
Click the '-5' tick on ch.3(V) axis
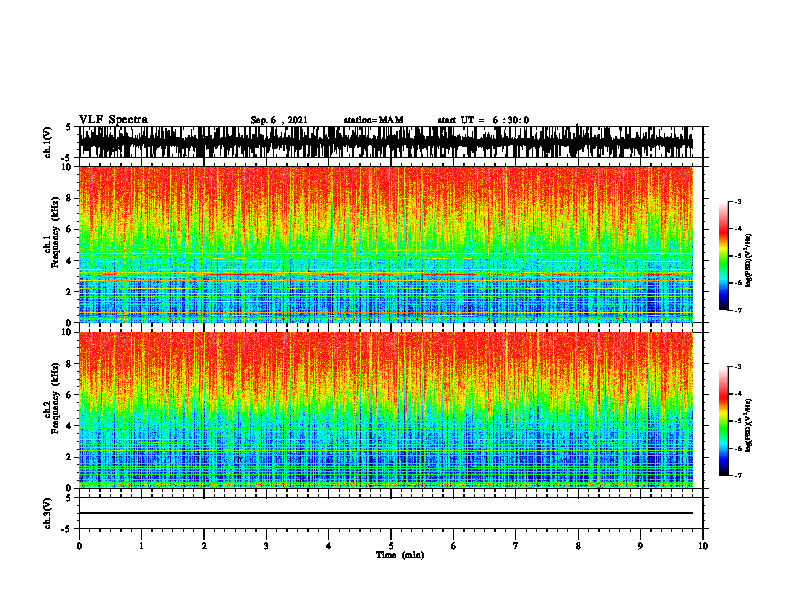click(x=68, y=529)
